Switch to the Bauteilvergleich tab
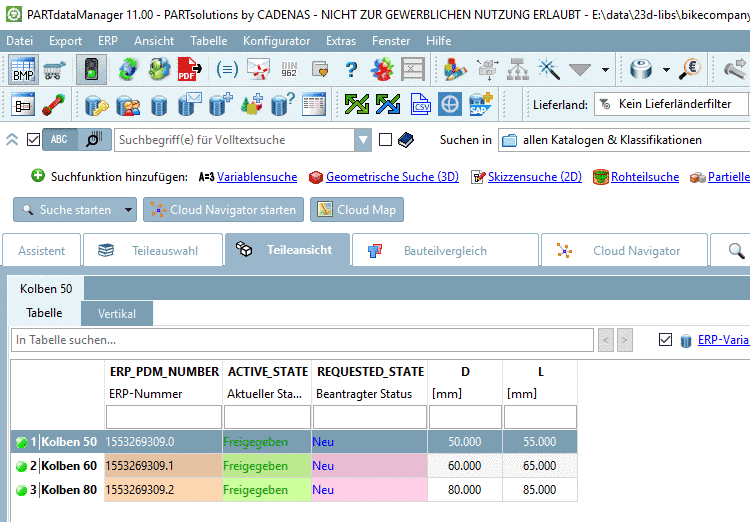This screenshot has height=522, width=750. click(445, 250)
